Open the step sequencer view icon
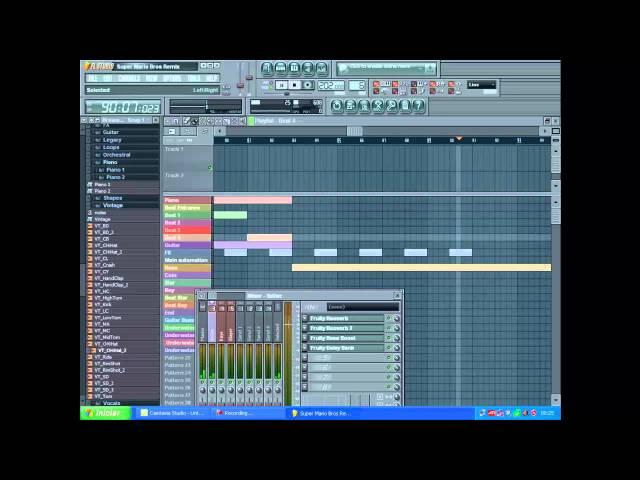 coord(280,68)
